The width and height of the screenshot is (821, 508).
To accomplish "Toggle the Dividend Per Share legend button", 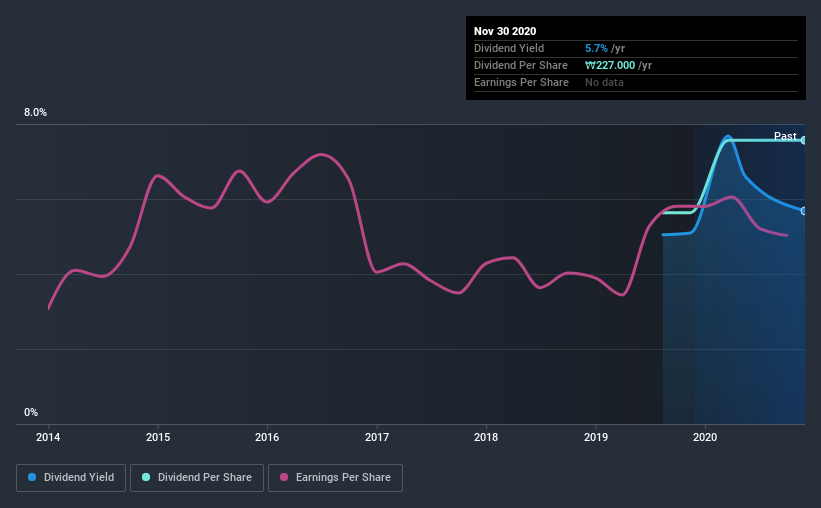I will [x=197, y=478].
